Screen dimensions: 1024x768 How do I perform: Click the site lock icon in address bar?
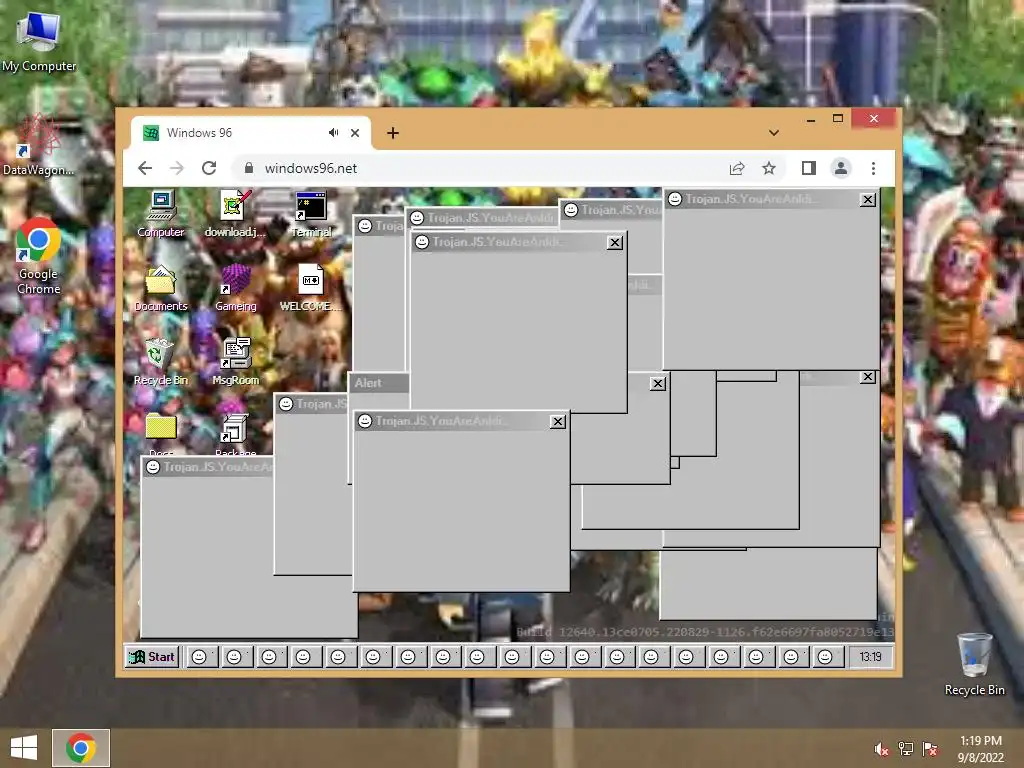(249, 168)
